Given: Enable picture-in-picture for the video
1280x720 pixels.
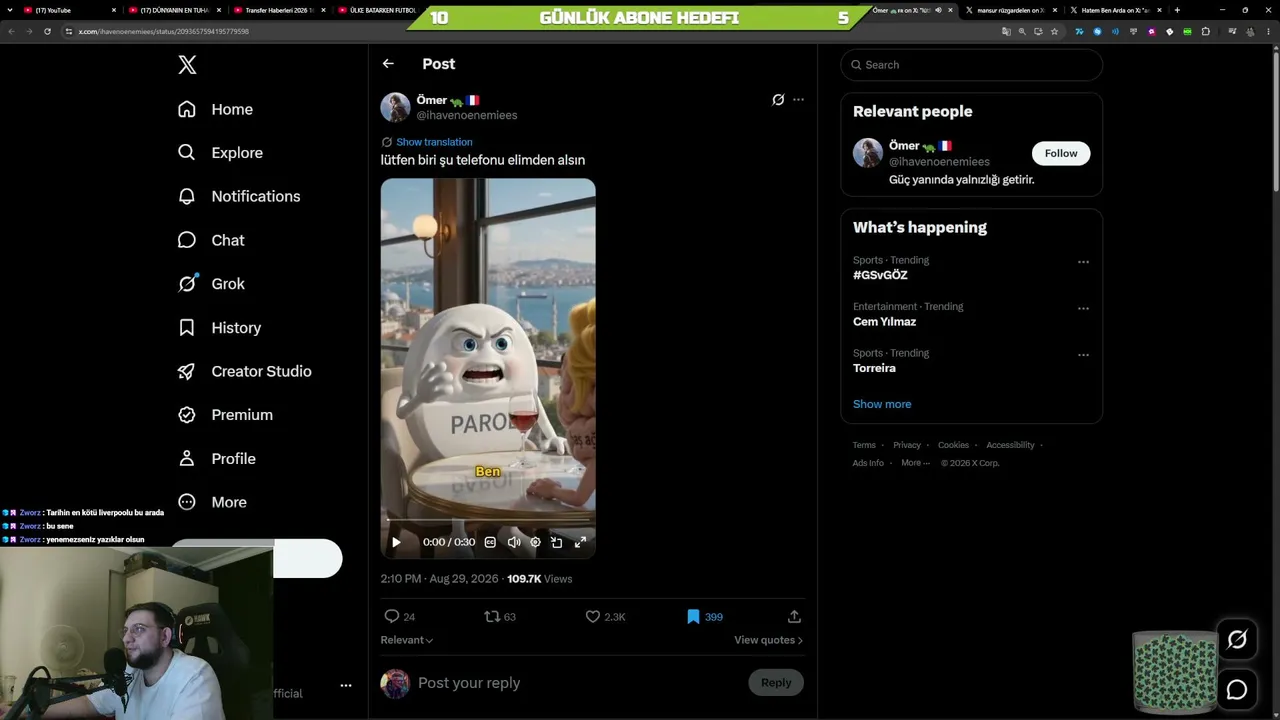Looking at the screenshot, I should pos(557,542).
